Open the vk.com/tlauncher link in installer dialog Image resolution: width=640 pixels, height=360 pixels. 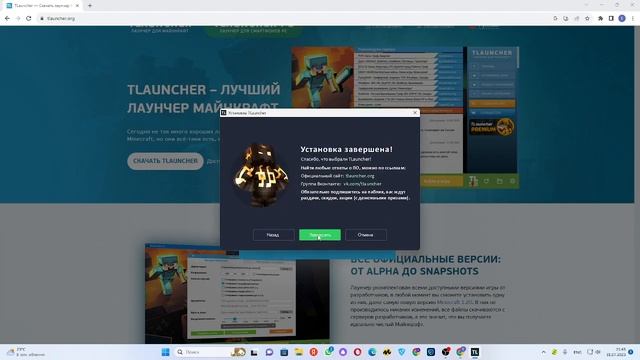[362, 184]
